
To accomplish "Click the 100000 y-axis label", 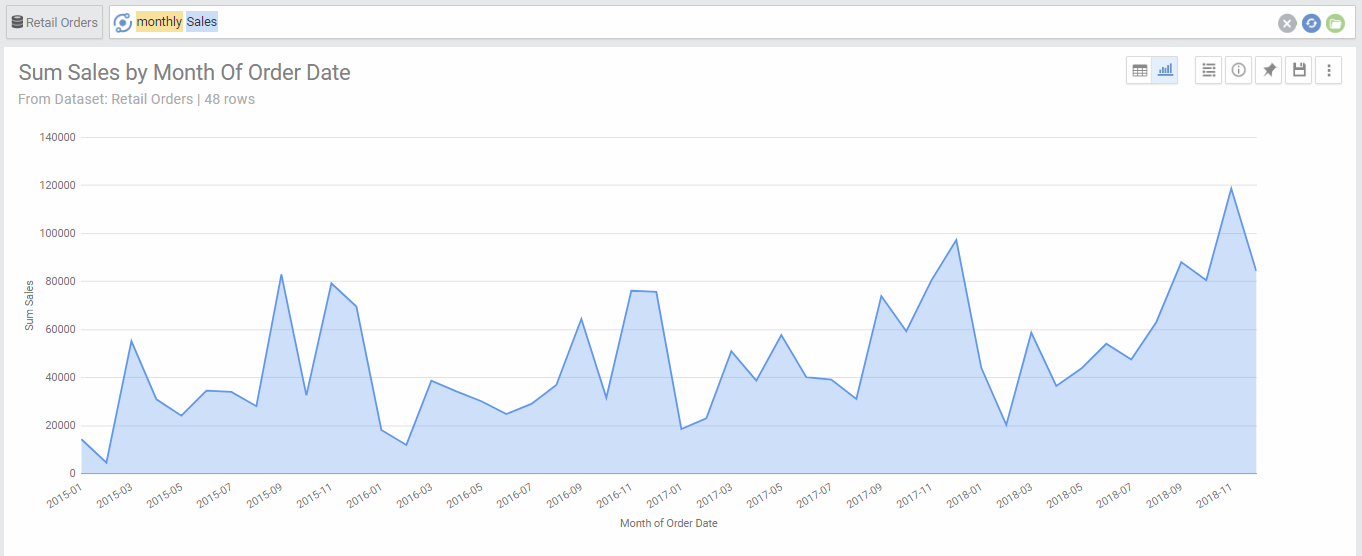I will [58, 234].
